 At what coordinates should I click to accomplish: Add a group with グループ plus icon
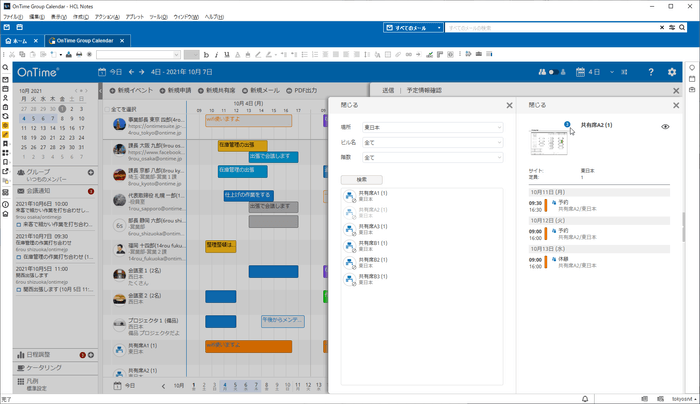91,173
